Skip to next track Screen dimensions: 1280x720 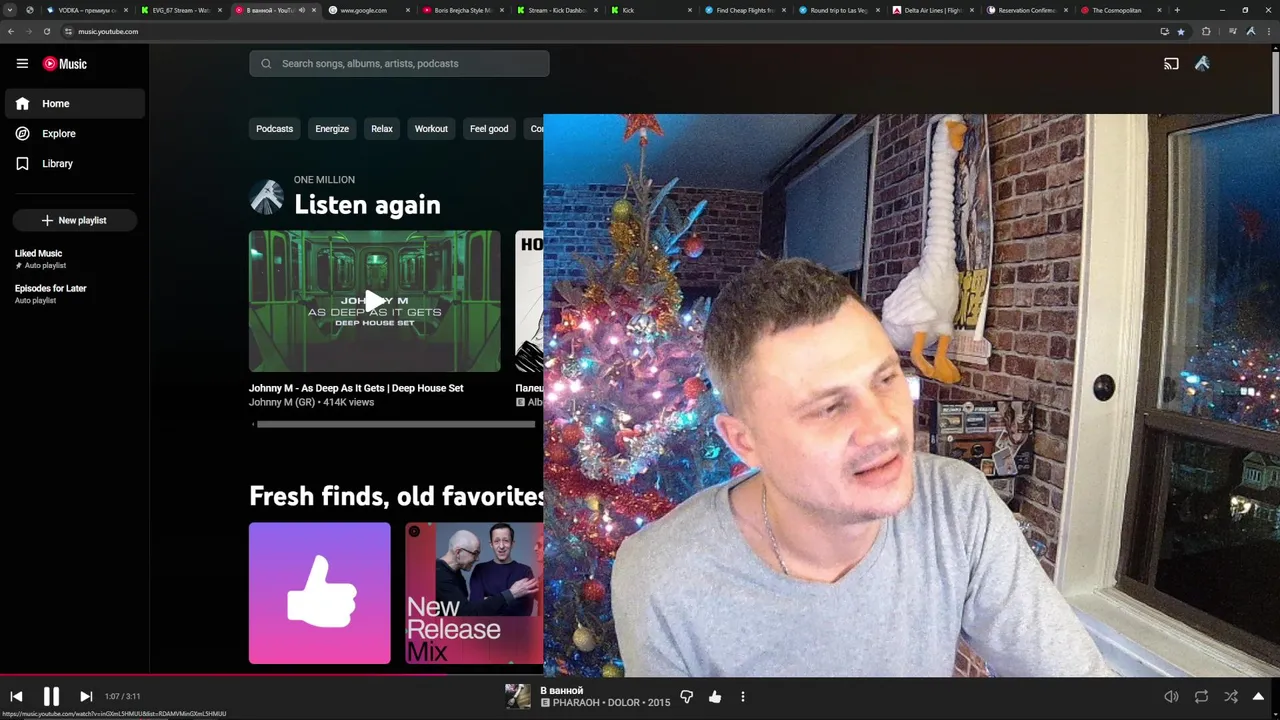(x=86, y=696)
